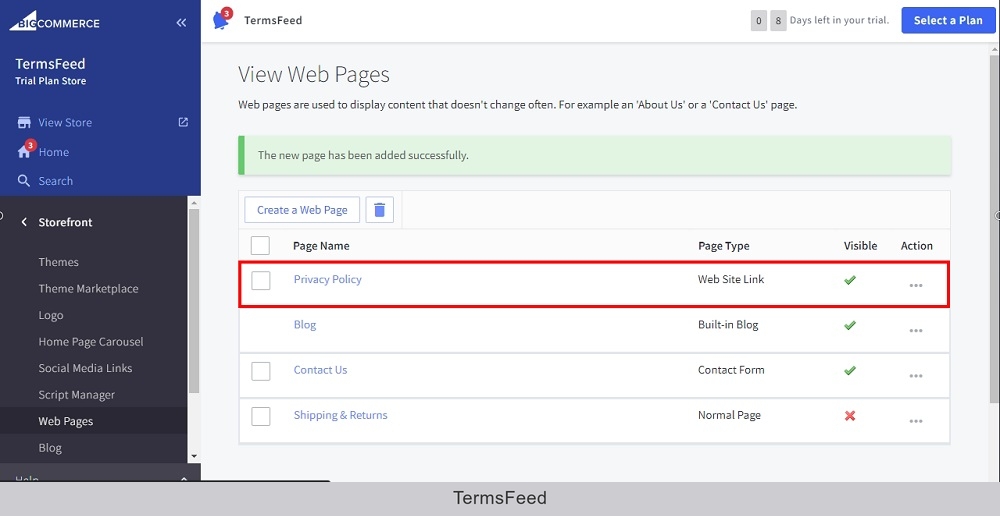The height and width of the screenshot is (516, 1000).
Task: Click the Search magnifier icon
Action: click(x=24, y=181)
